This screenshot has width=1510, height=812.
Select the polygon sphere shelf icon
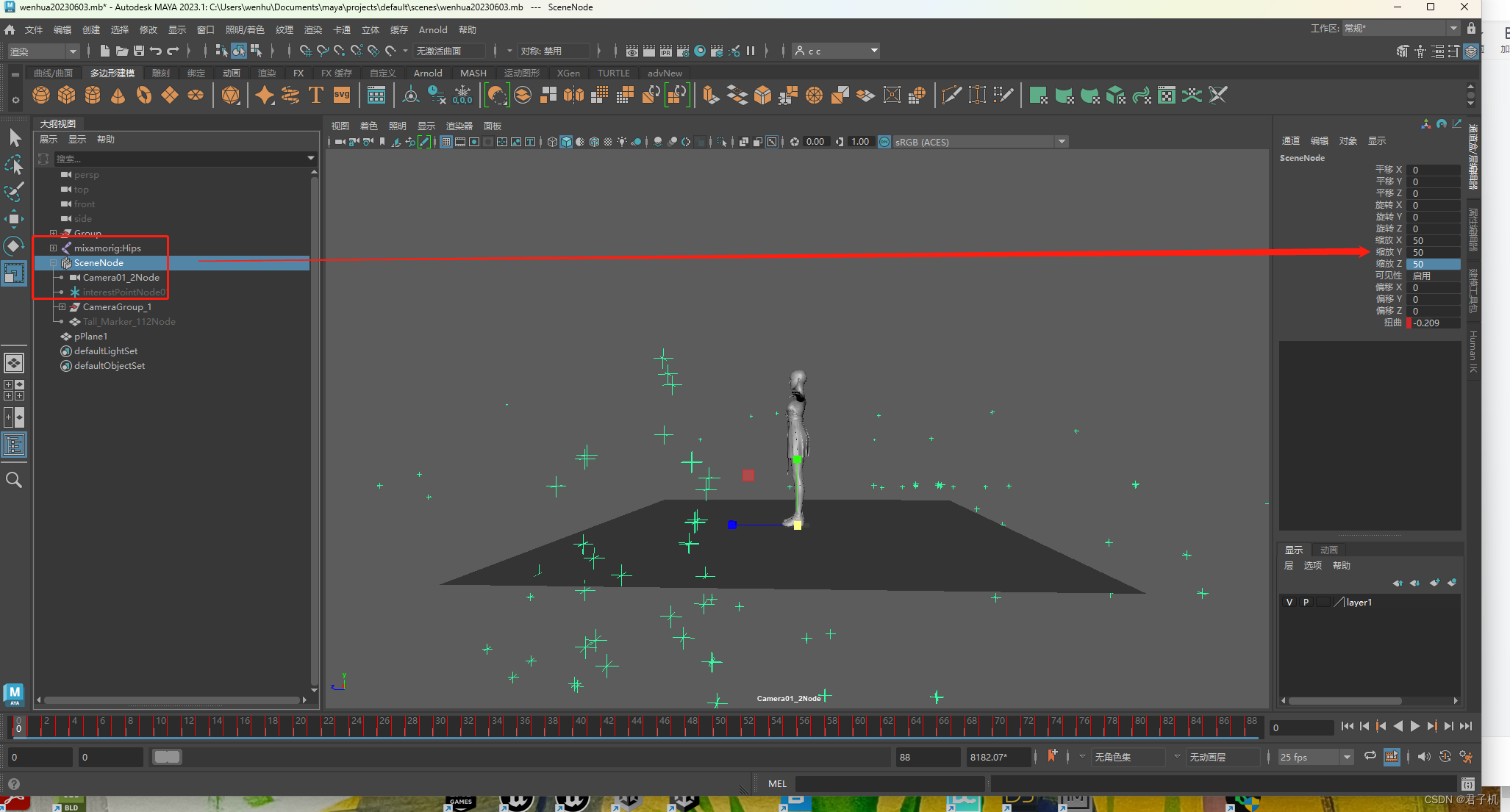point(41,96)
